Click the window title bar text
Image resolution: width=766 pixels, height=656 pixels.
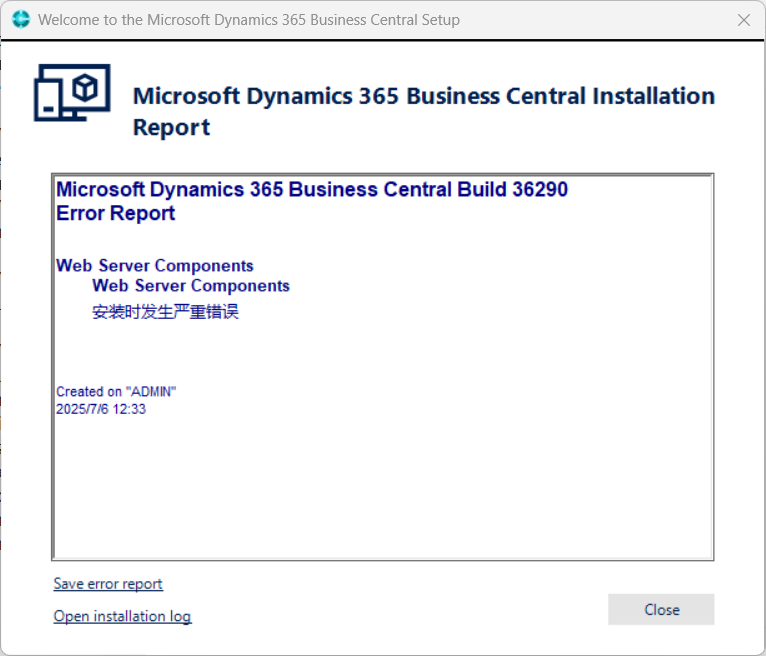[249, 20]
